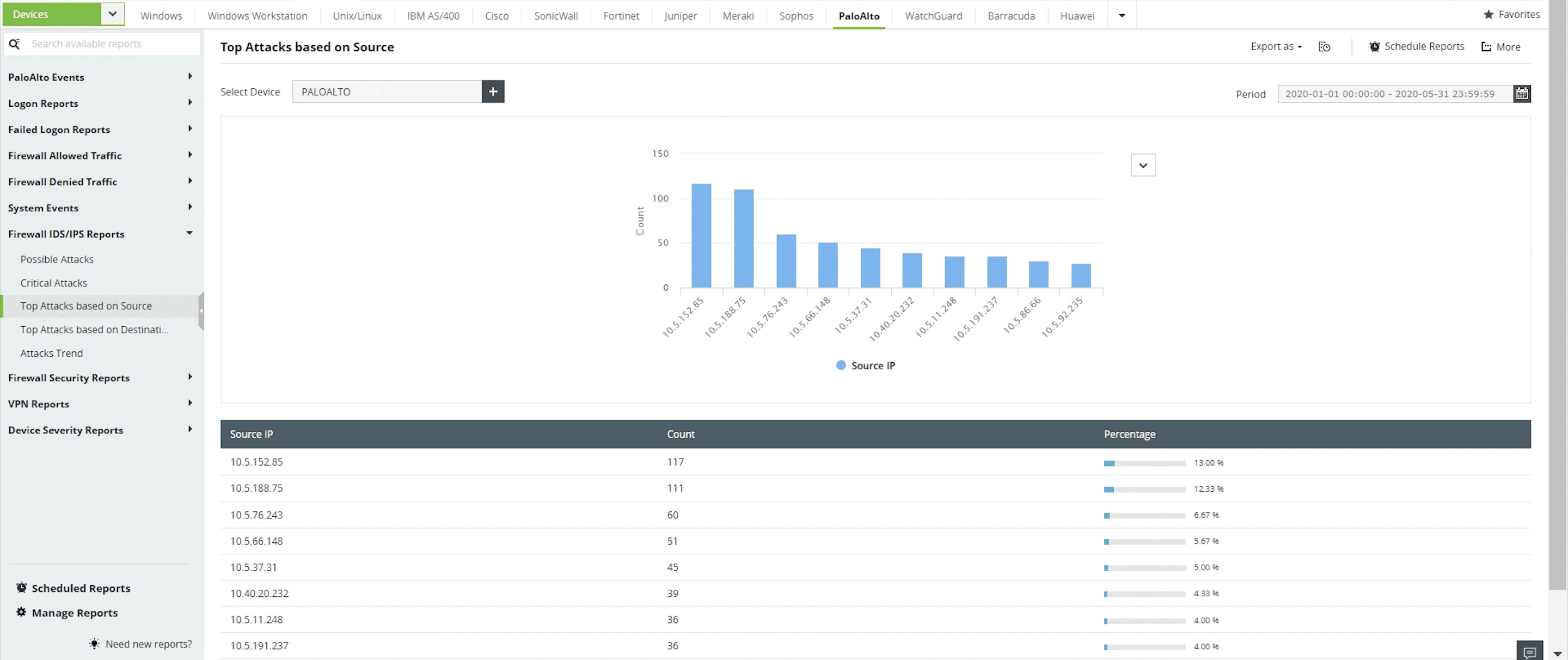Switch to the Fortinet tab
This screenshot has width=1568, height=660.
coord(621,16)
